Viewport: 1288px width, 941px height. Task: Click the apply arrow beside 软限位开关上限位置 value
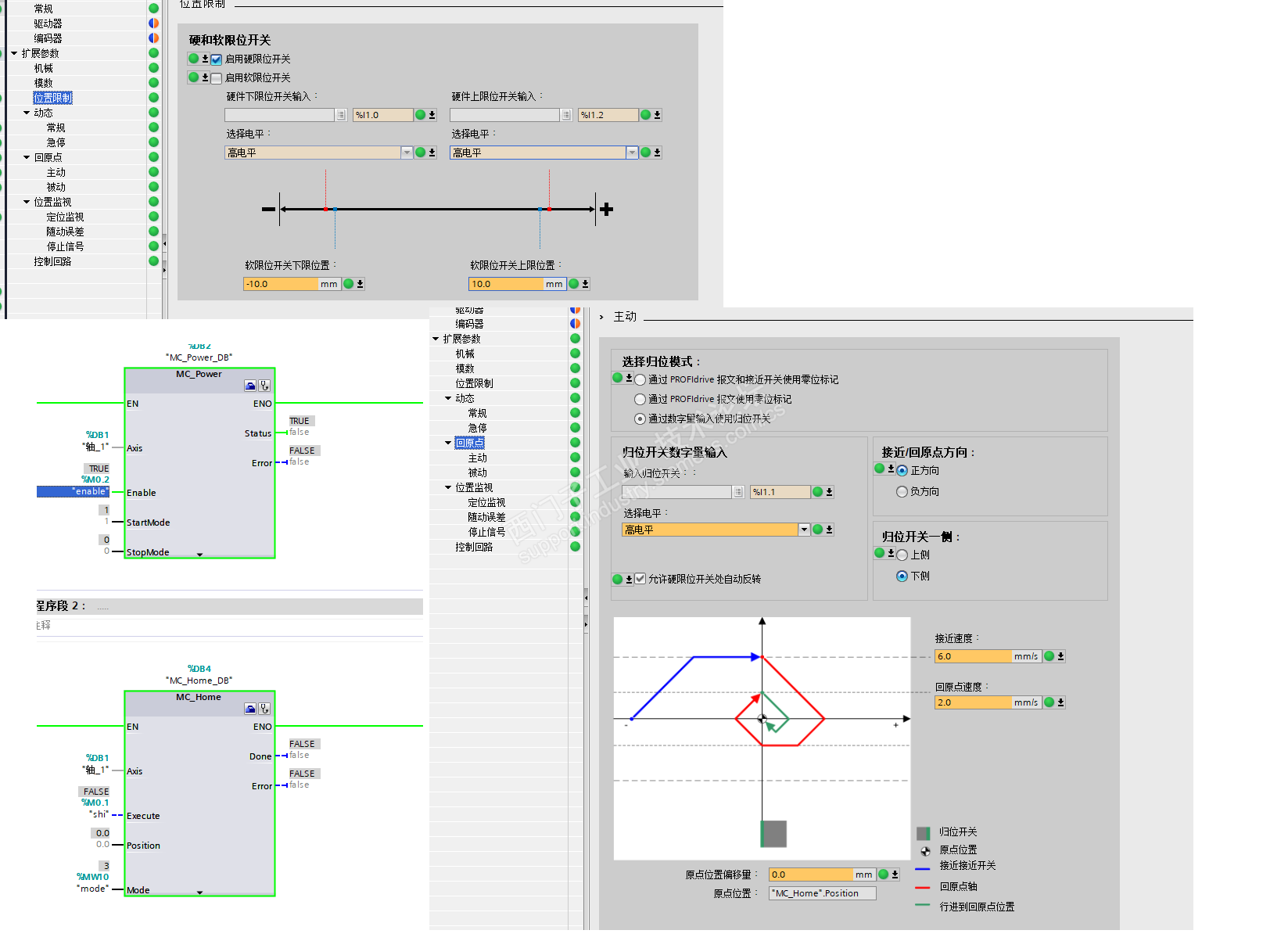pos(585,284)
